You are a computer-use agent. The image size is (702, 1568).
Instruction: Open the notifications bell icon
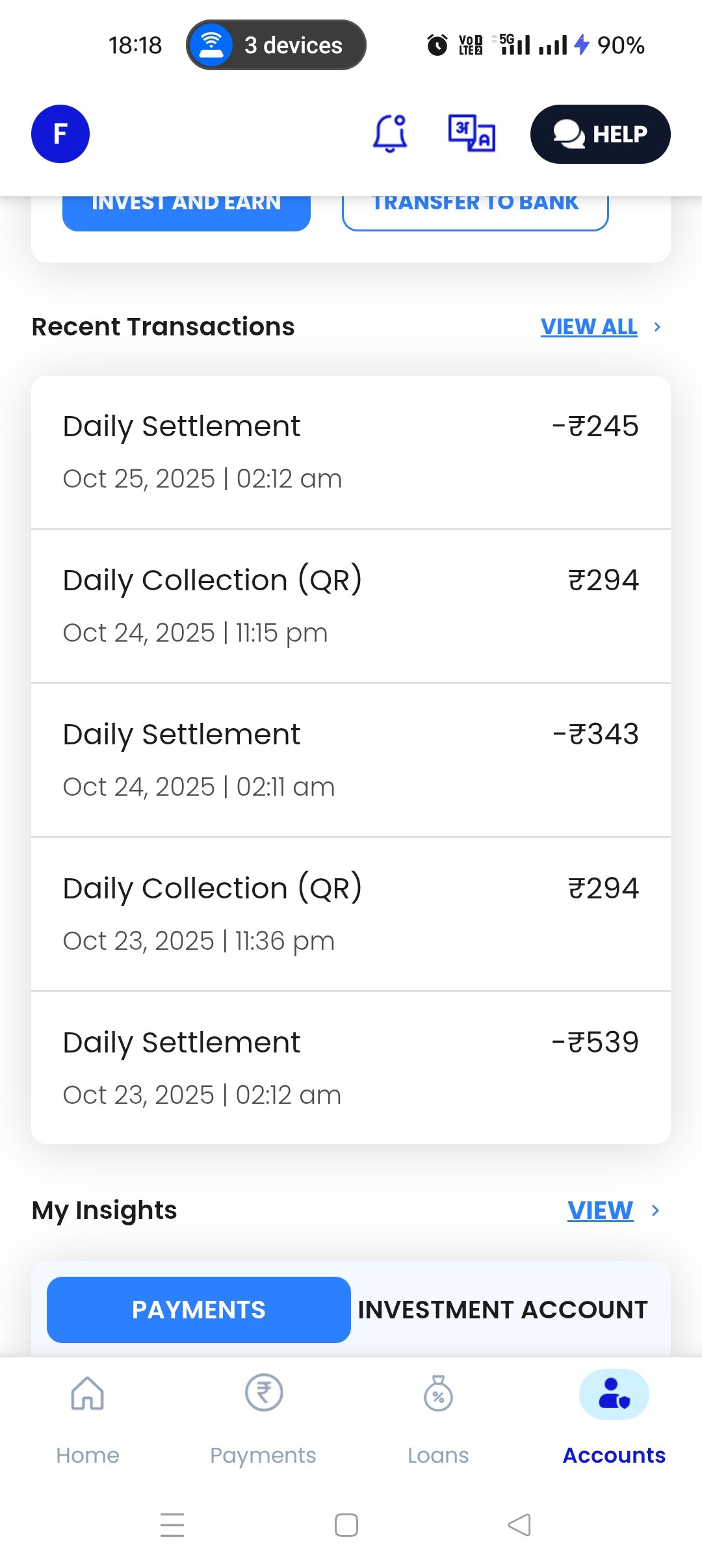[390, 134]
